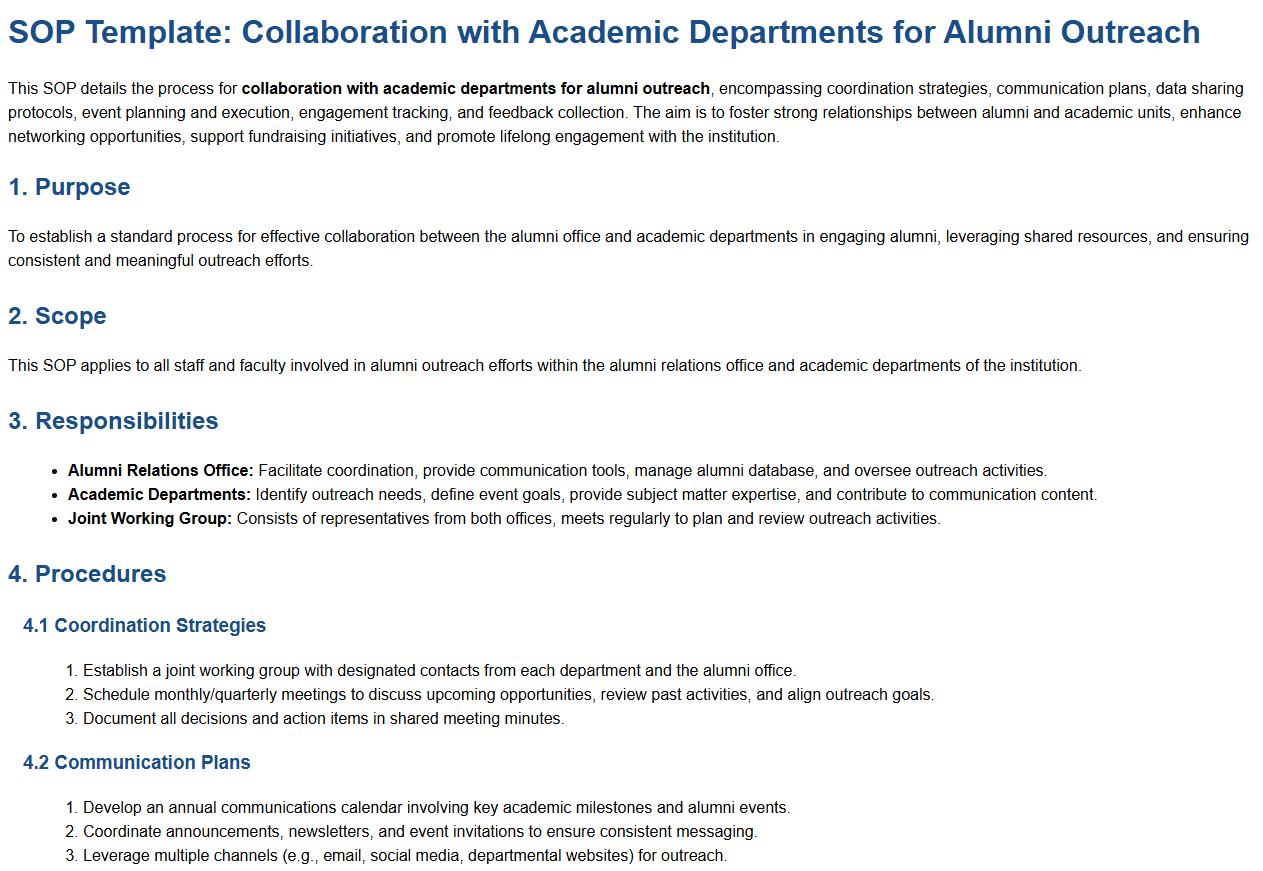This screenshot has width=1263, height=871.
Task: Click the 'Document all decisions' list item
Action: (x=323, y=719)
